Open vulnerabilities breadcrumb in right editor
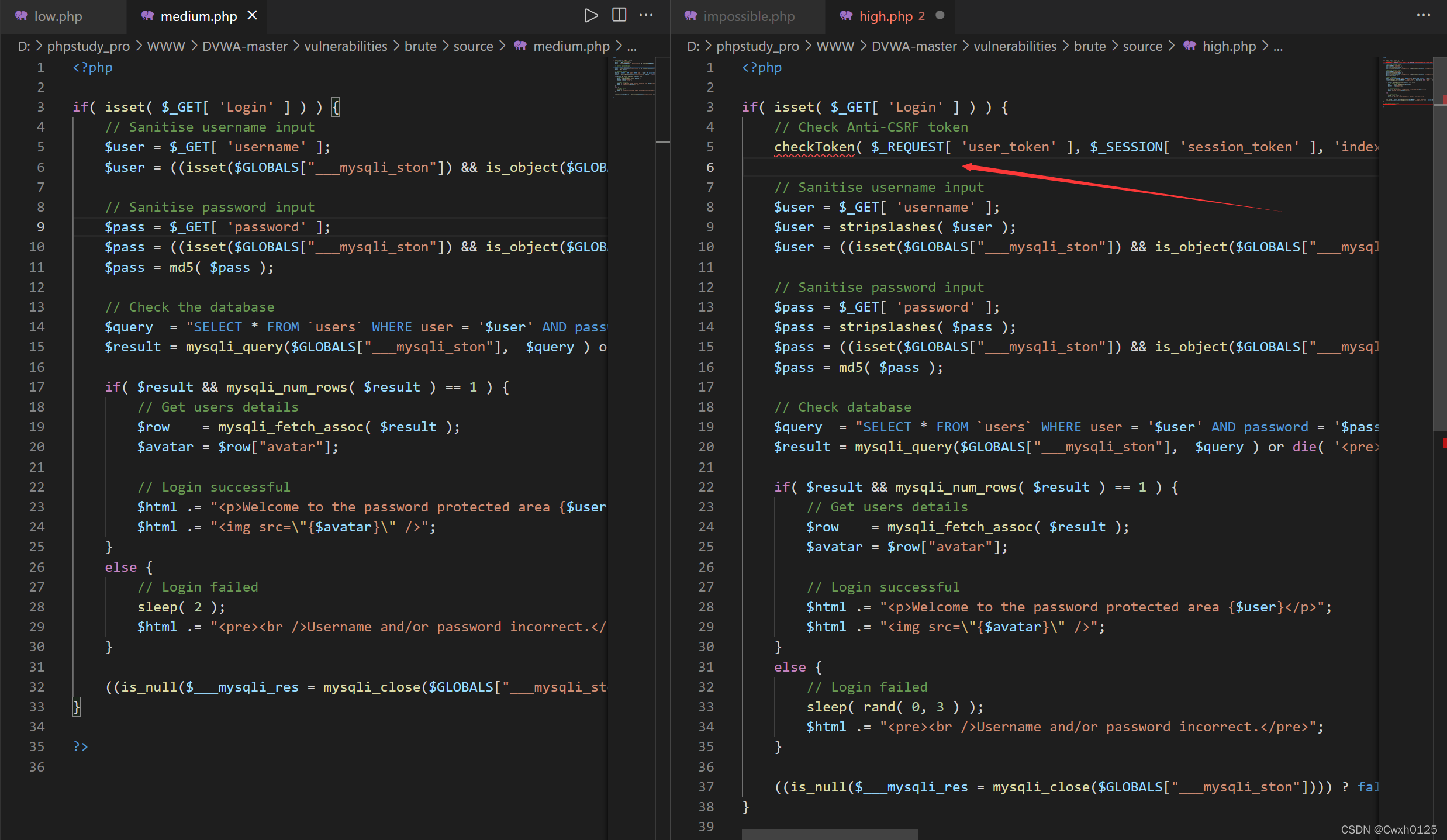Viewport: 1447px width, 840px height. coord(1015,46)
